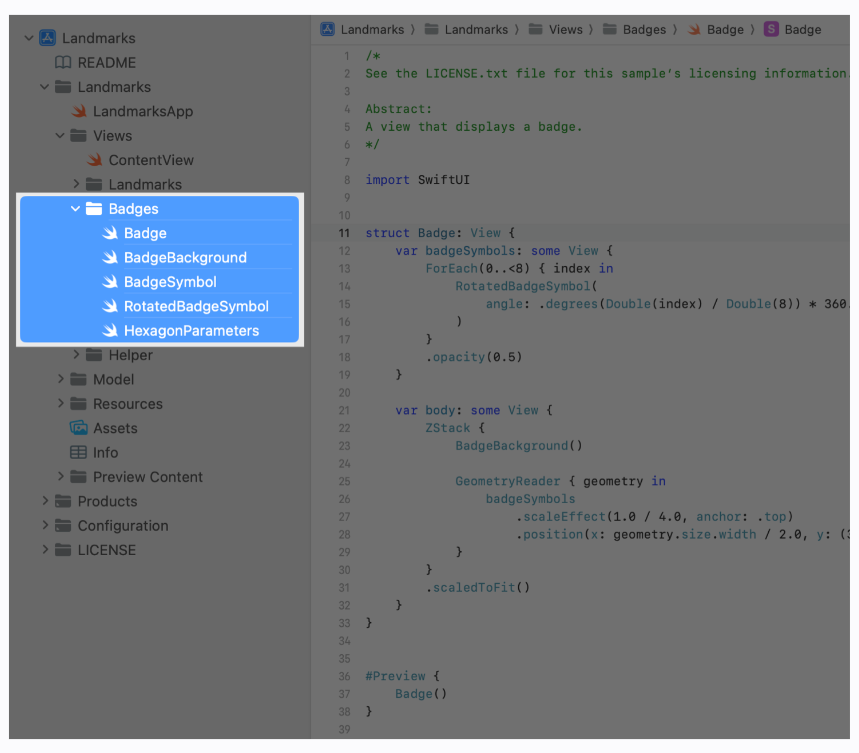Click the README book icon
The height and width of the screenshot is (753, 859).
[63, 62]
